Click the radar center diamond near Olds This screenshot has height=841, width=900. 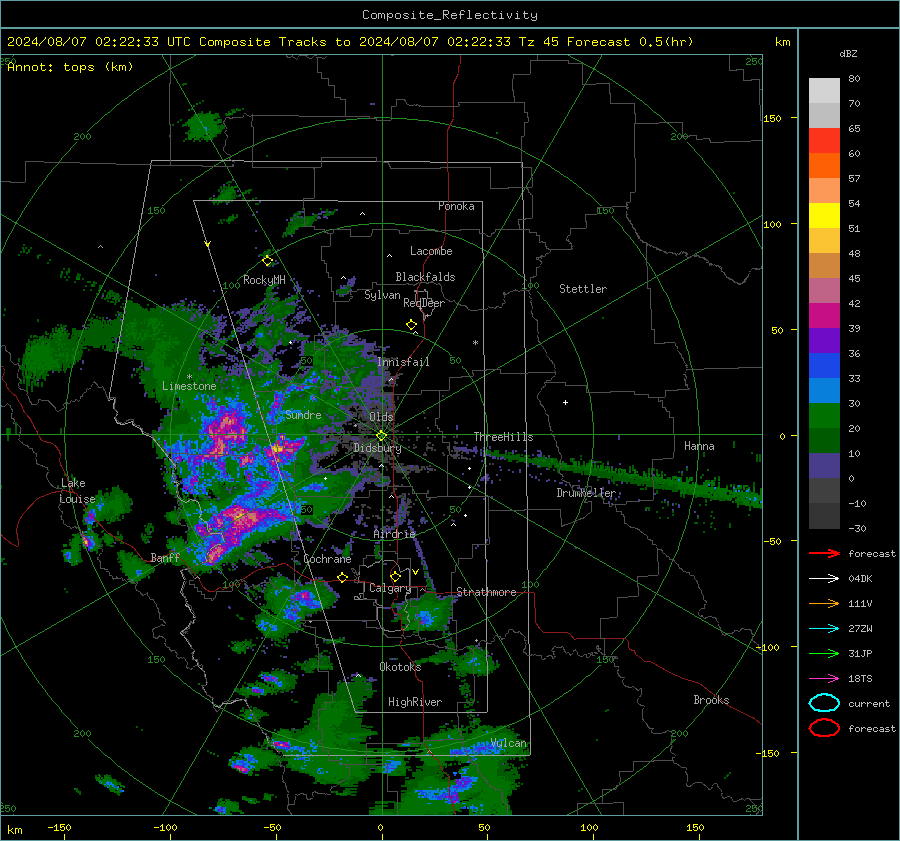381,436
